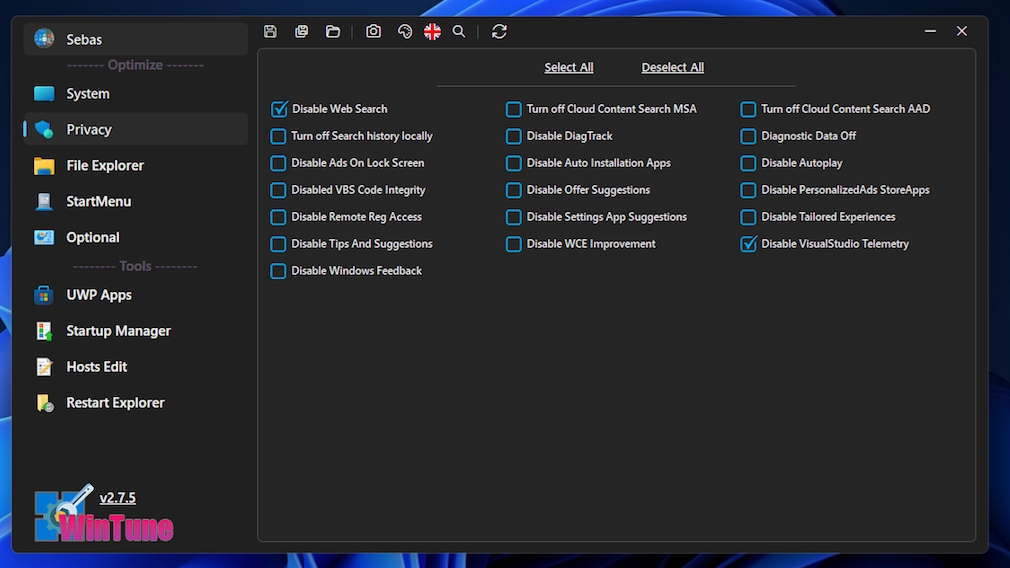Open the folder icon in toolbar
1010x568 pixels.
coord(333,32)
